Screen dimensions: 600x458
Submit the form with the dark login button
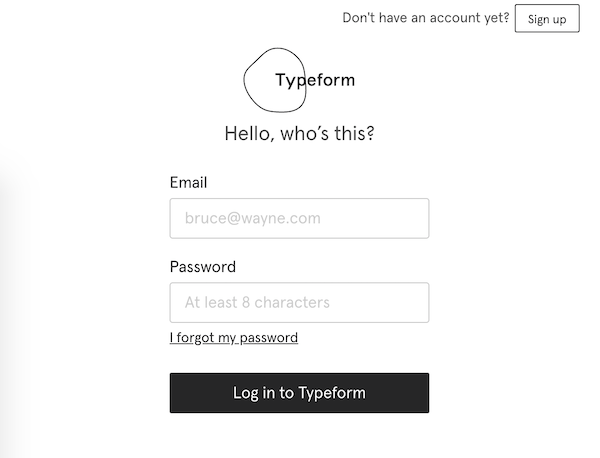click(299, 393)
